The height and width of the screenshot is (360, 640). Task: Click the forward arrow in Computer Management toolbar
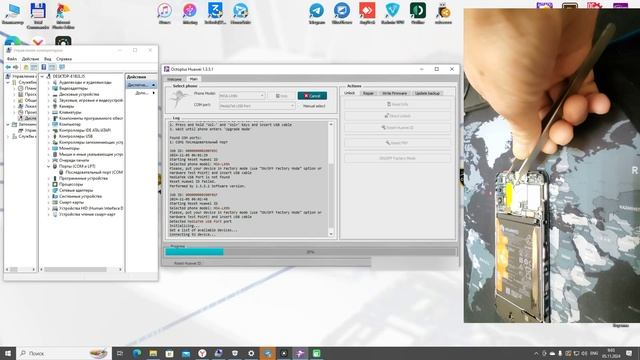[x=16, y=67]
